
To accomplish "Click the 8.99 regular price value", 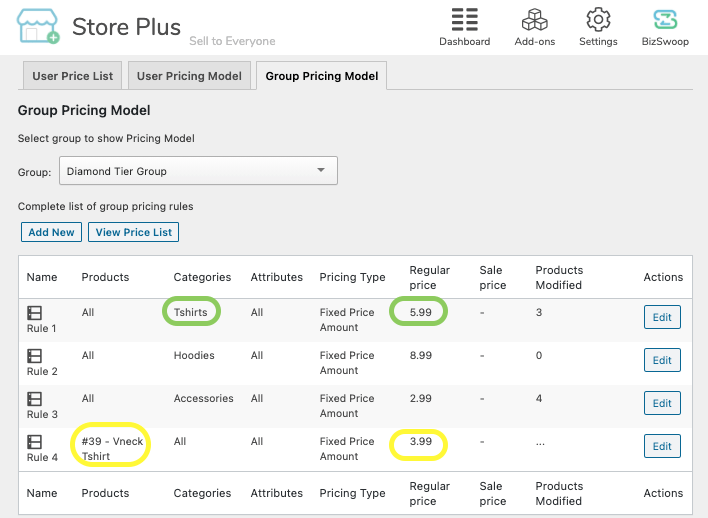I will coord(420,355).
